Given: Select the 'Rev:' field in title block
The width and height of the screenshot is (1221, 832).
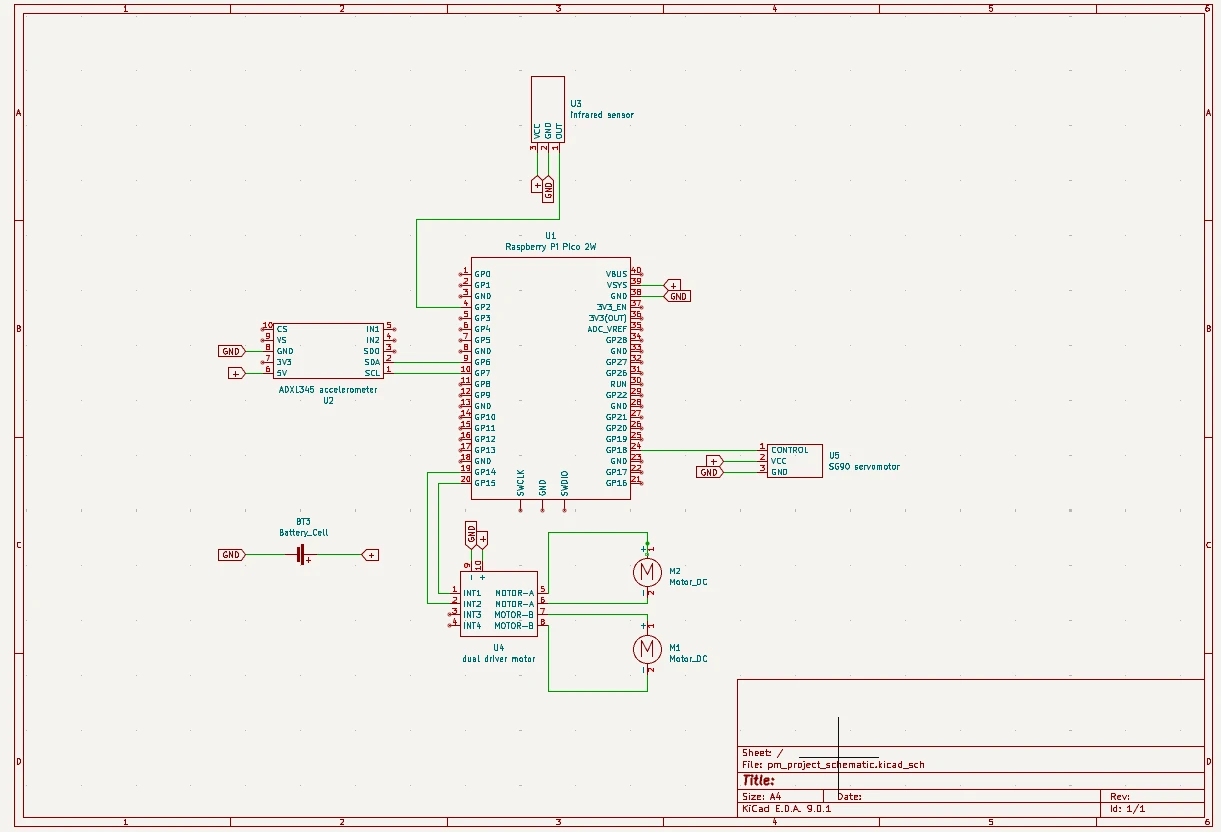Looking at the screenshot, I should 1119,796.
